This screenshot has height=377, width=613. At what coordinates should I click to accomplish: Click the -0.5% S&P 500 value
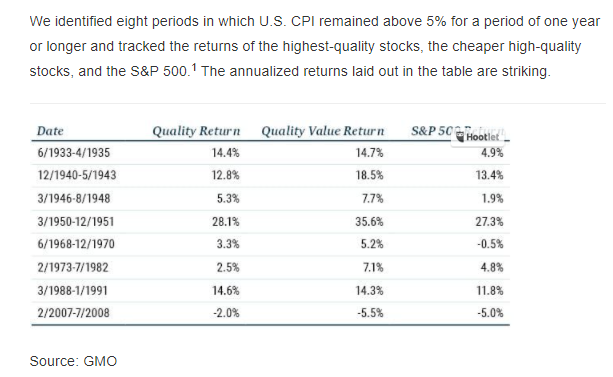490,244
